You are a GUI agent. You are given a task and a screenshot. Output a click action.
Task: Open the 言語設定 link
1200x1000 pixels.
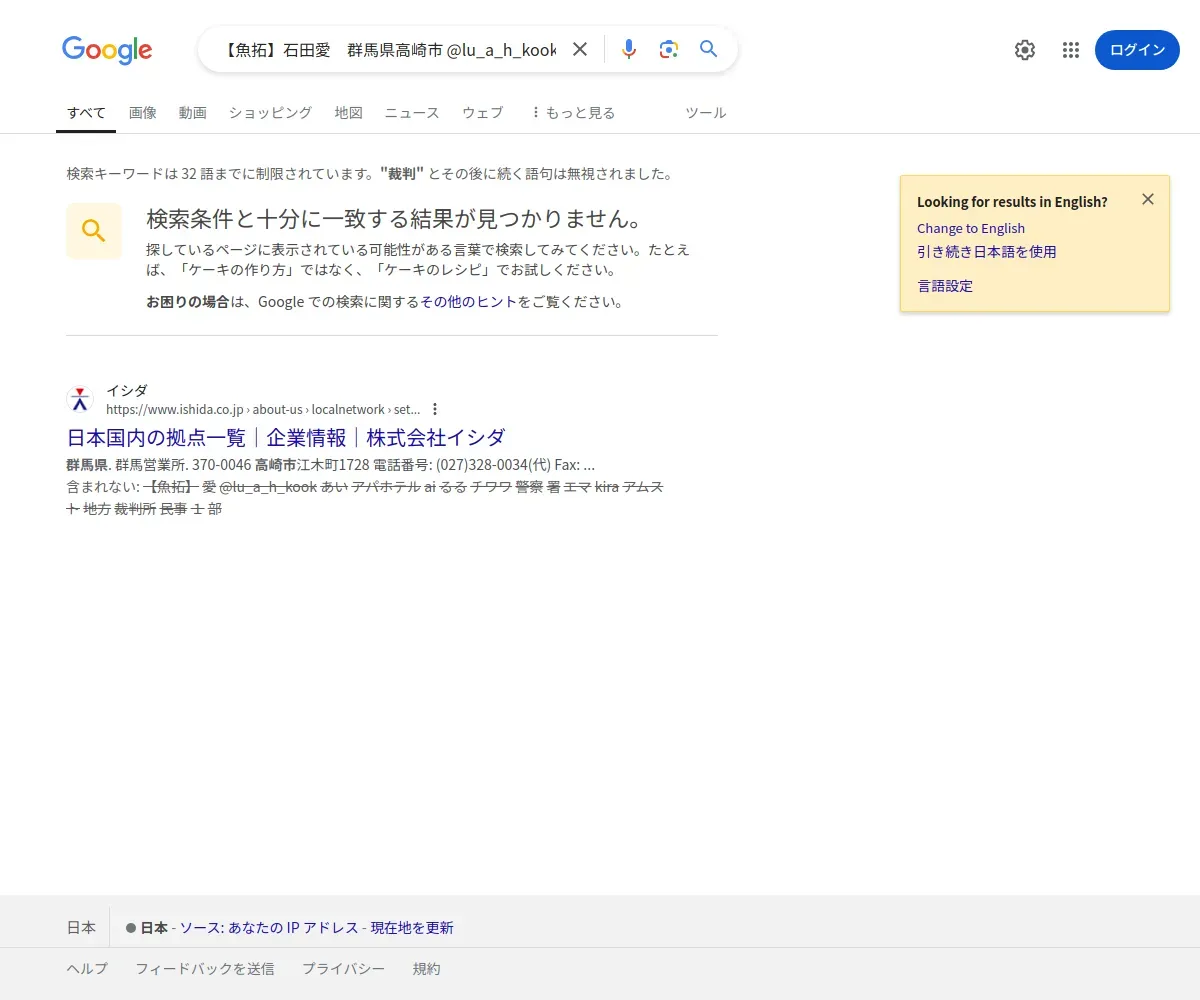[945, 286]
